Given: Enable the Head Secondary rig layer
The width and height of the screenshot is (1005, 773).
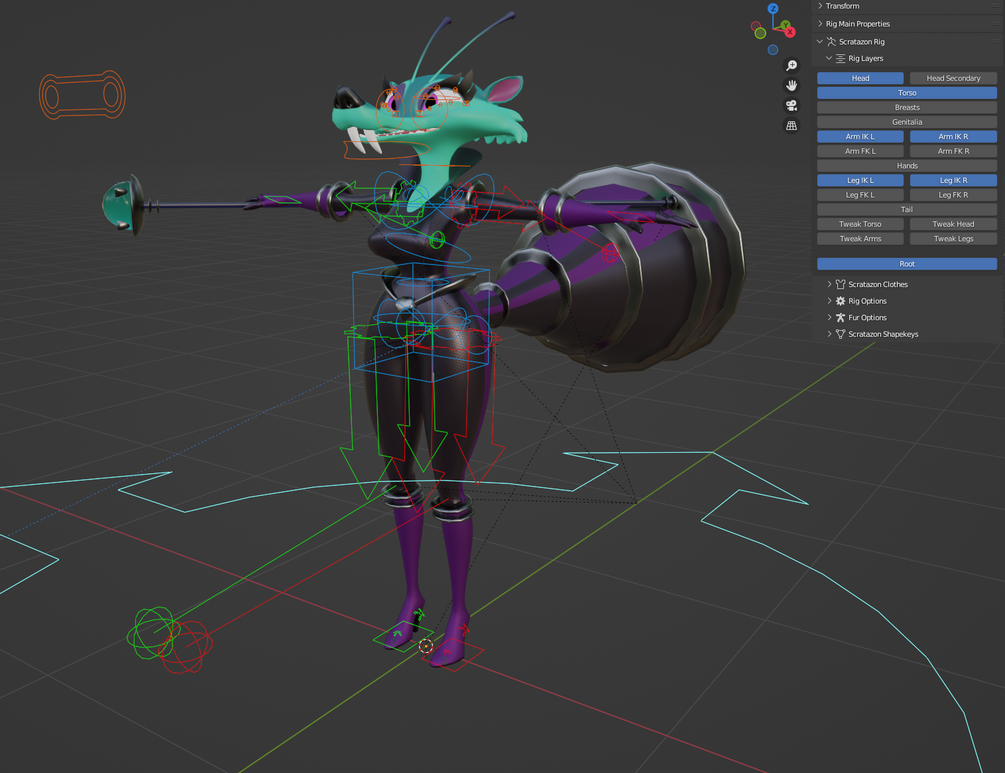Looking at the screenshot, I should 953,78.
